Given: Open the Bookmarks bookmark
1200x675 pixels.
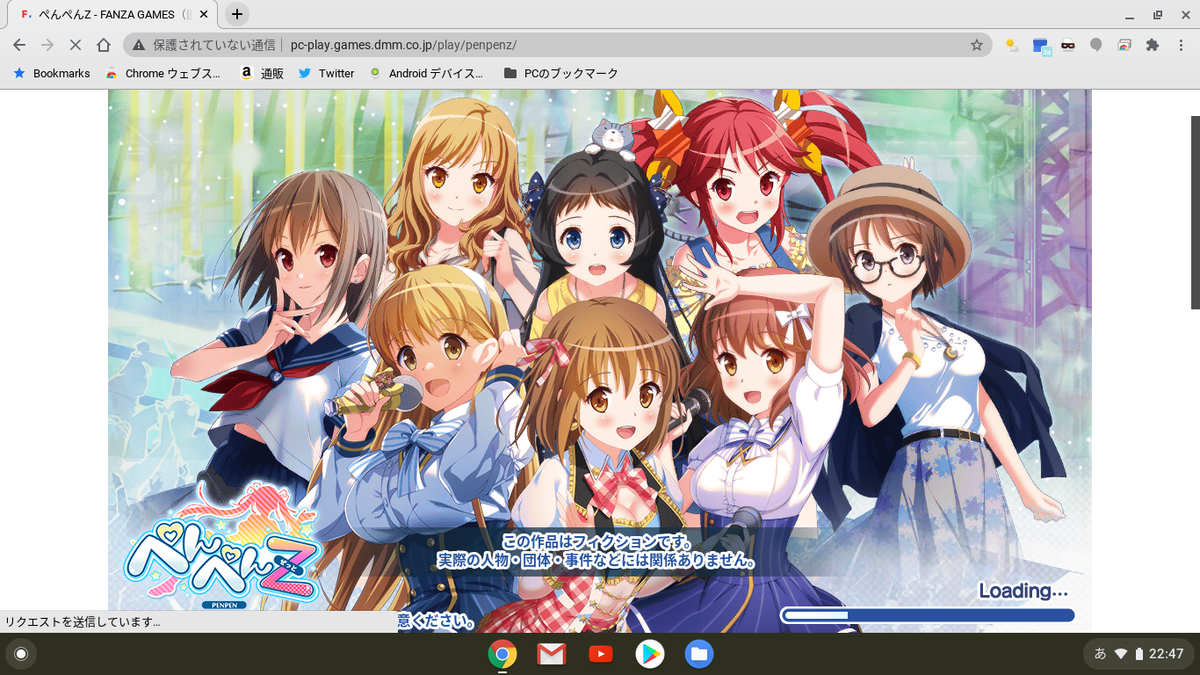Looking at the screenshot, I should coord(51,73).
